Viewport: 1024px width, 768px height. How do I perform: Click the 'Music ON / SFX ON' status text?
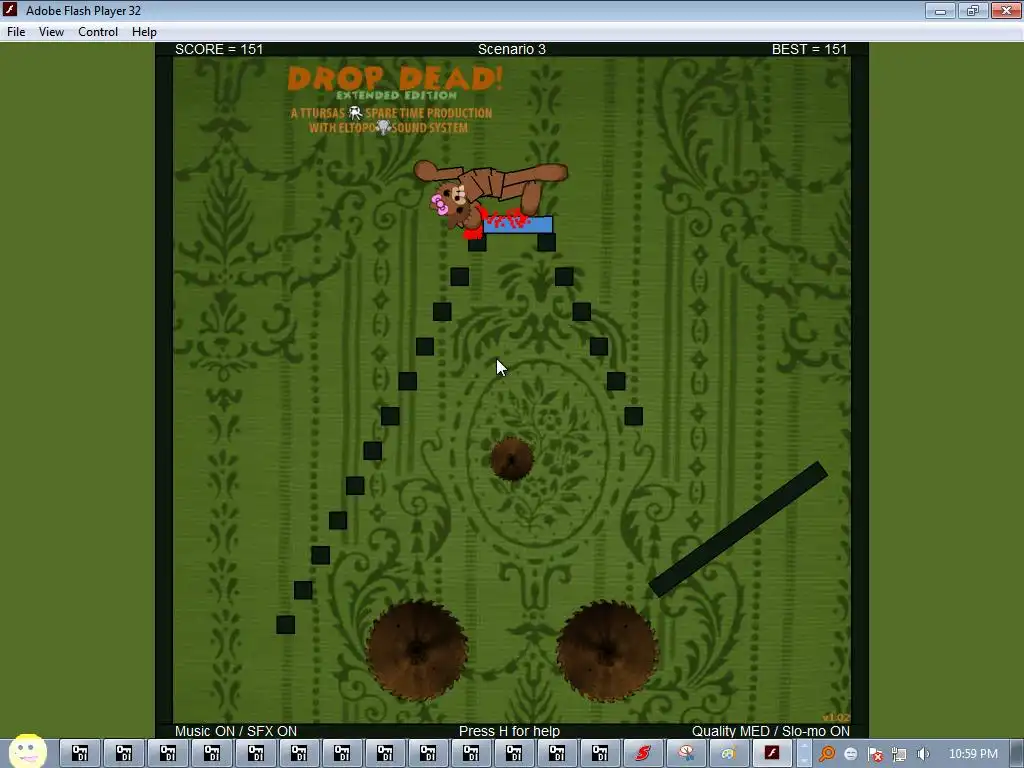click(x=236, y=731)
